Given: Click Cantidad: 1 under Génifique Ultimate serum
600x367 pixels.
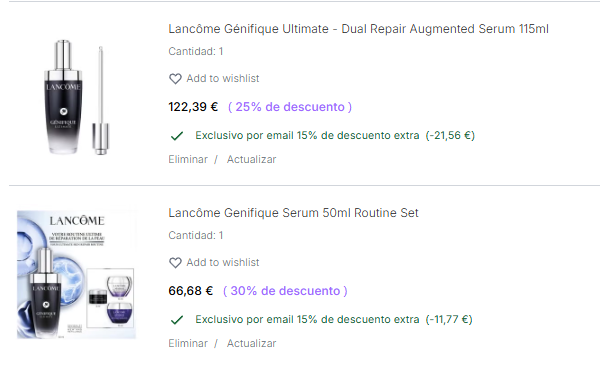Looking at the screenshot, I should [x=196, y=51].
